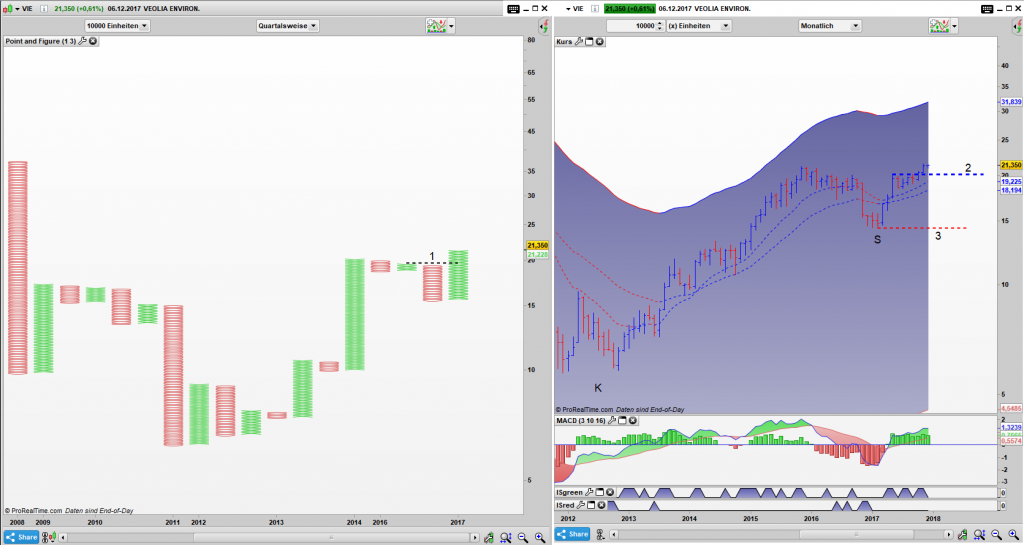Open the indicators button in right chart
This screenshot has width=1024, height=545.
pyautogui.click(x=939, y=26)
